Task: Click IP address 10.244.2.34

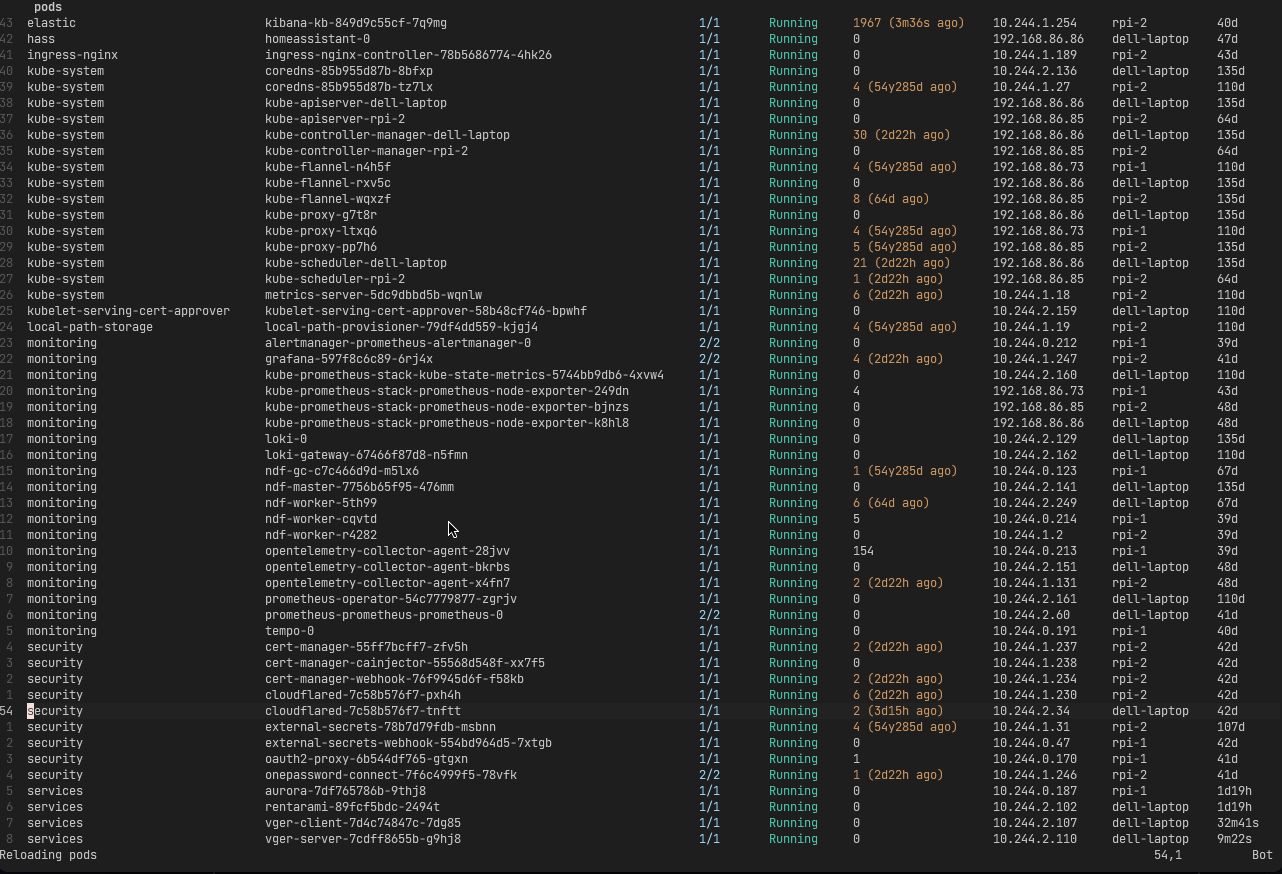Action: coord(1031,711)
